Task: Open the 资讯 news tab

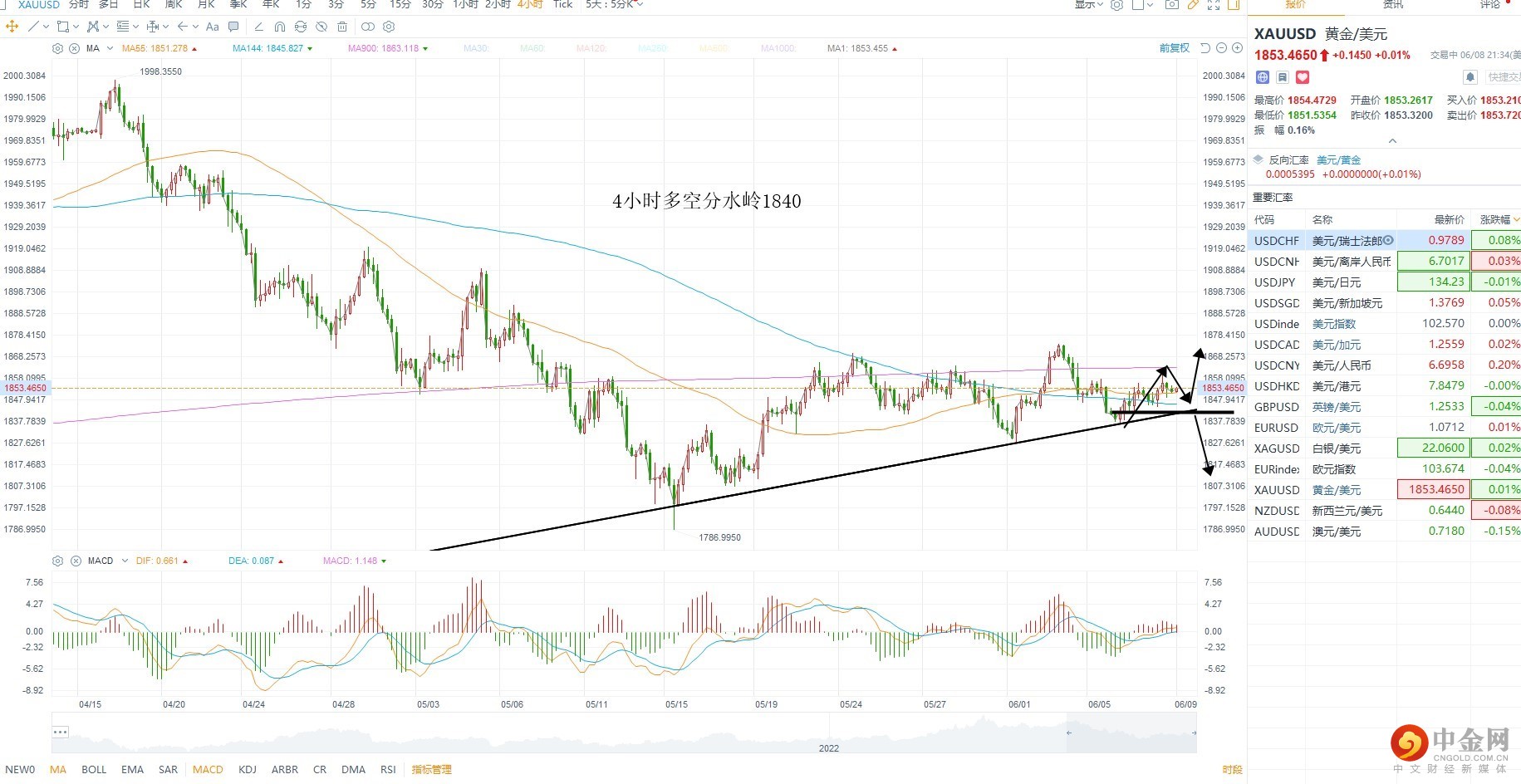Action: [x=1393, y=4]
